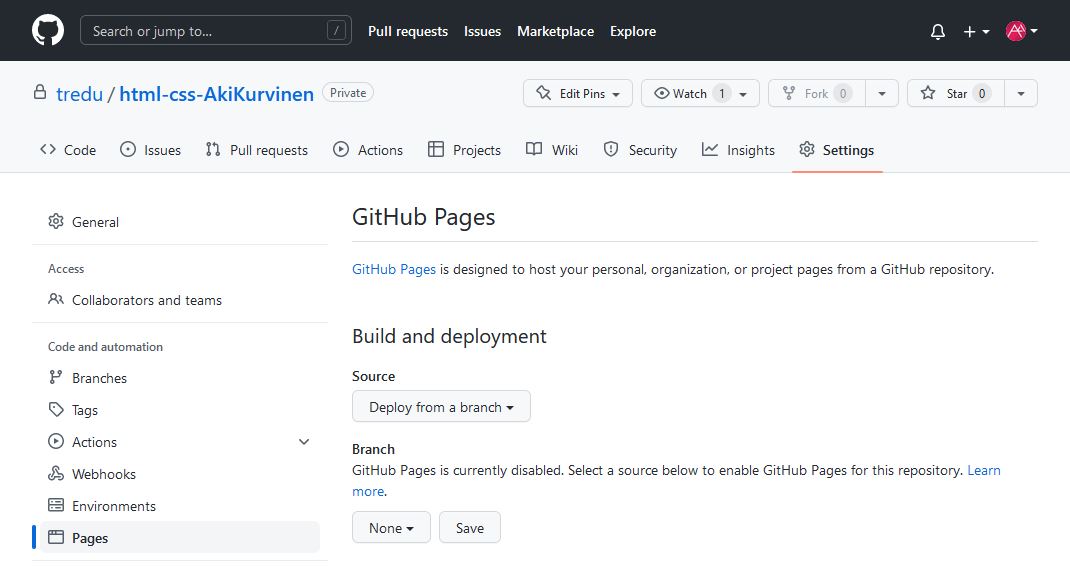1070x568 pixels.
Task: Click the slash shortcut hint in search
Action: (x=336, y=31)
